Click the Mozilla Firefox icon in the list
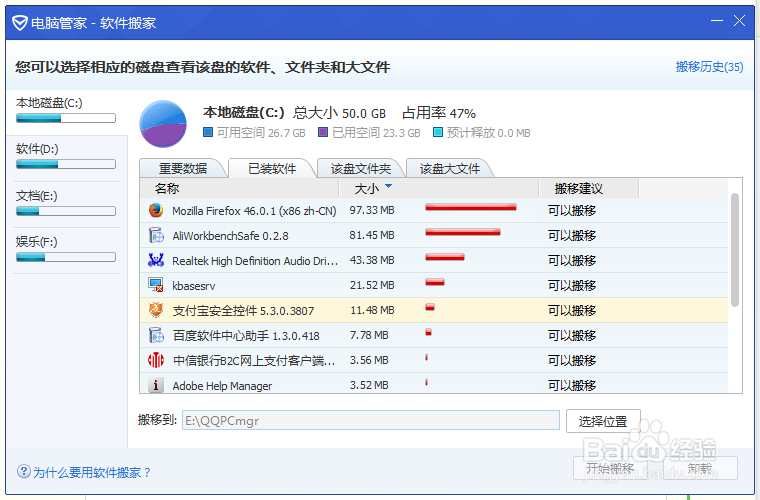760x500 pixels. (156, 210)
